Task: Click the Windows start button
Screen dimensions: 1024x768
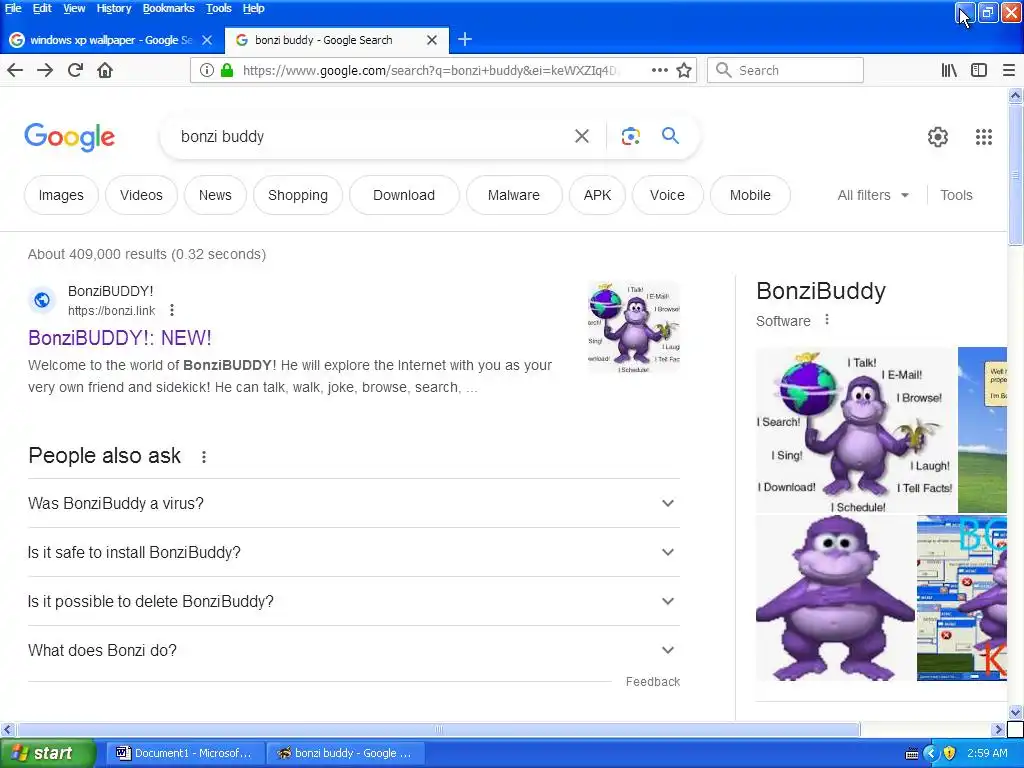Action: (47, 753)
